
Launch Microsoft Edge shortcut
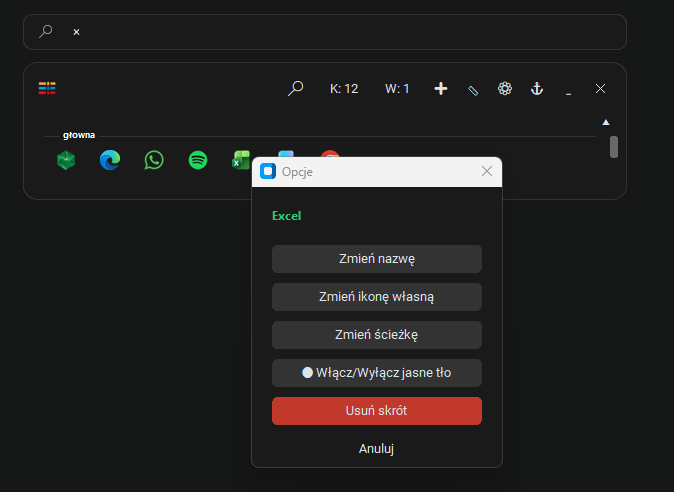point(110,160)
